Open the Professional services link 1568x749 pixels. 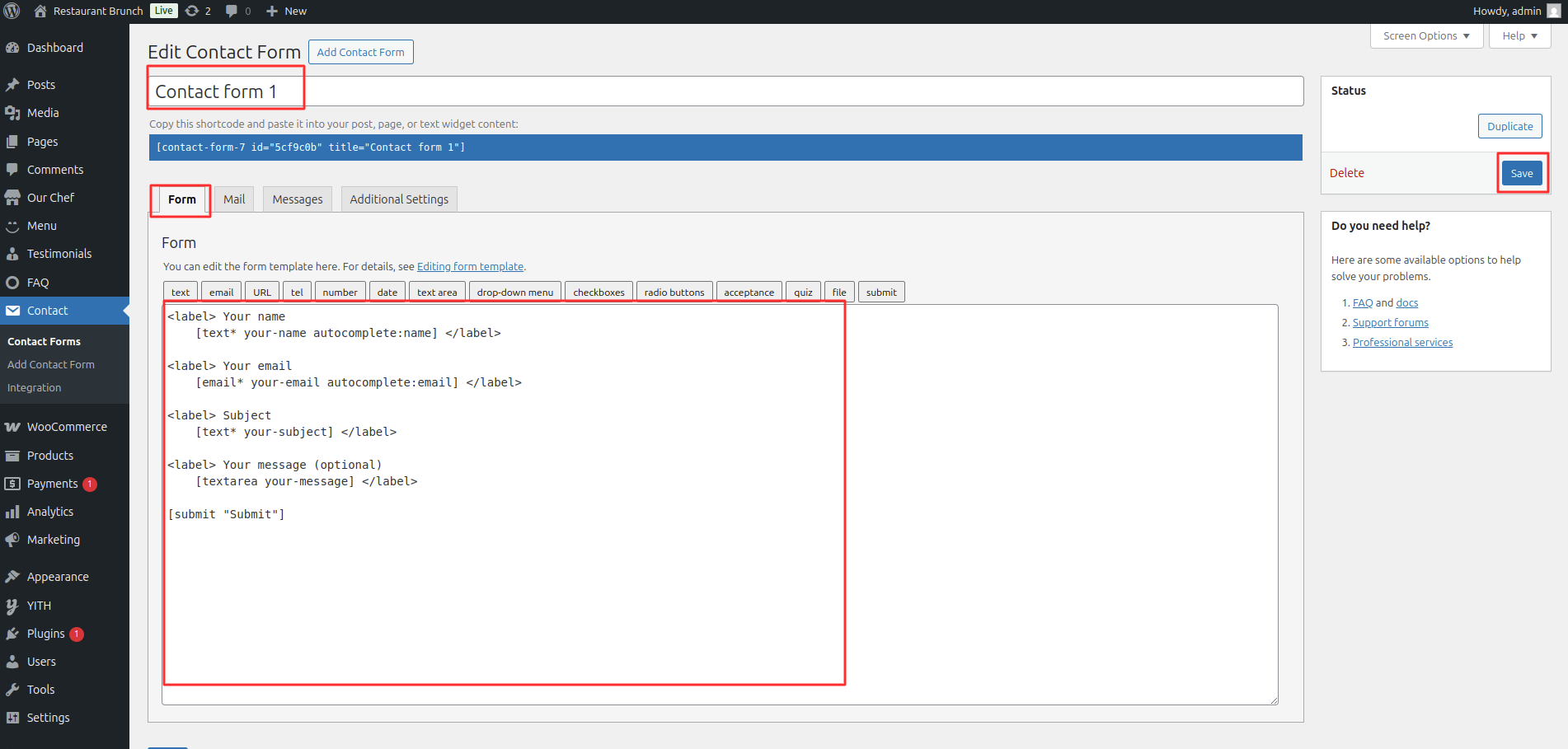coord(1402,342)
